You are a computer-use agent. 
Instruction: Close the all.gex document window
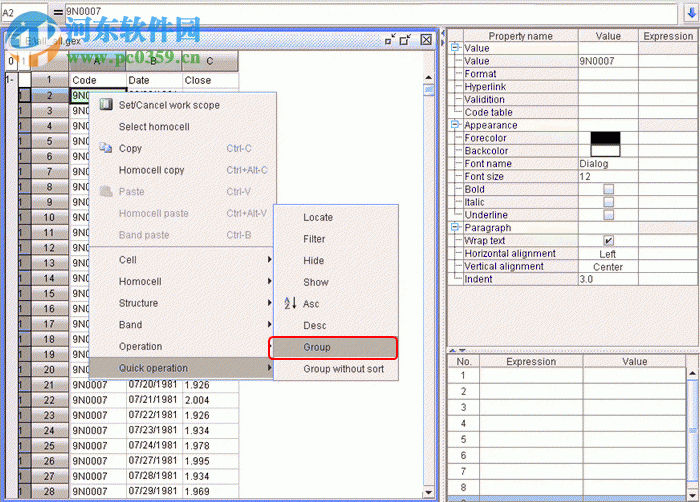click(426, 40)
